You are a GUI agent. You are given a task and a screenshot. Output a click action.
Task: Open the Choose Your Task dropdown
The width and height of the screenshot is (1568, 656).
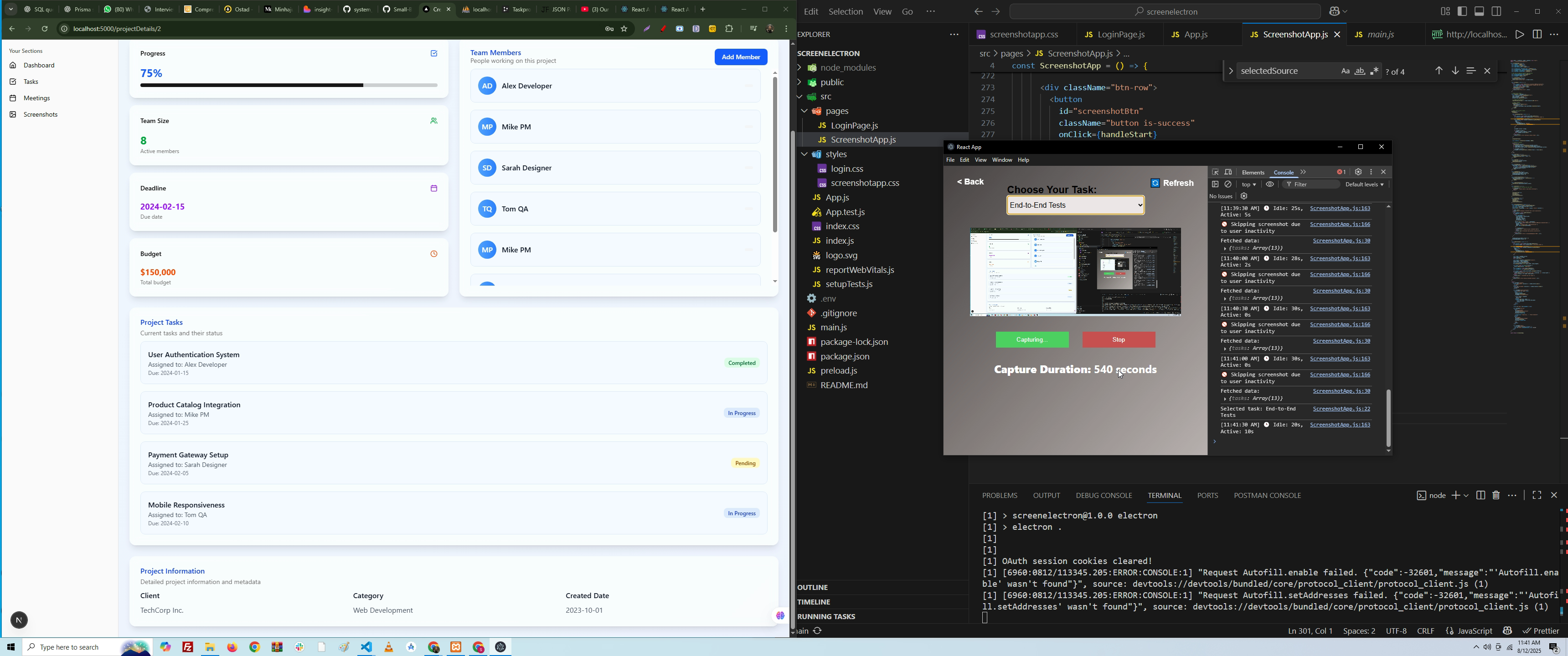[x=1076, y=206]
